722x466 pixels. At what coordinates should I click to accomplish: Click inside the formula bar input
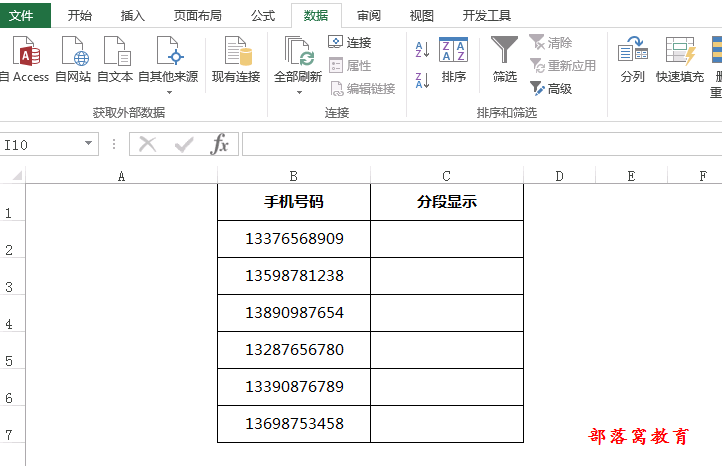pos(480,145)
